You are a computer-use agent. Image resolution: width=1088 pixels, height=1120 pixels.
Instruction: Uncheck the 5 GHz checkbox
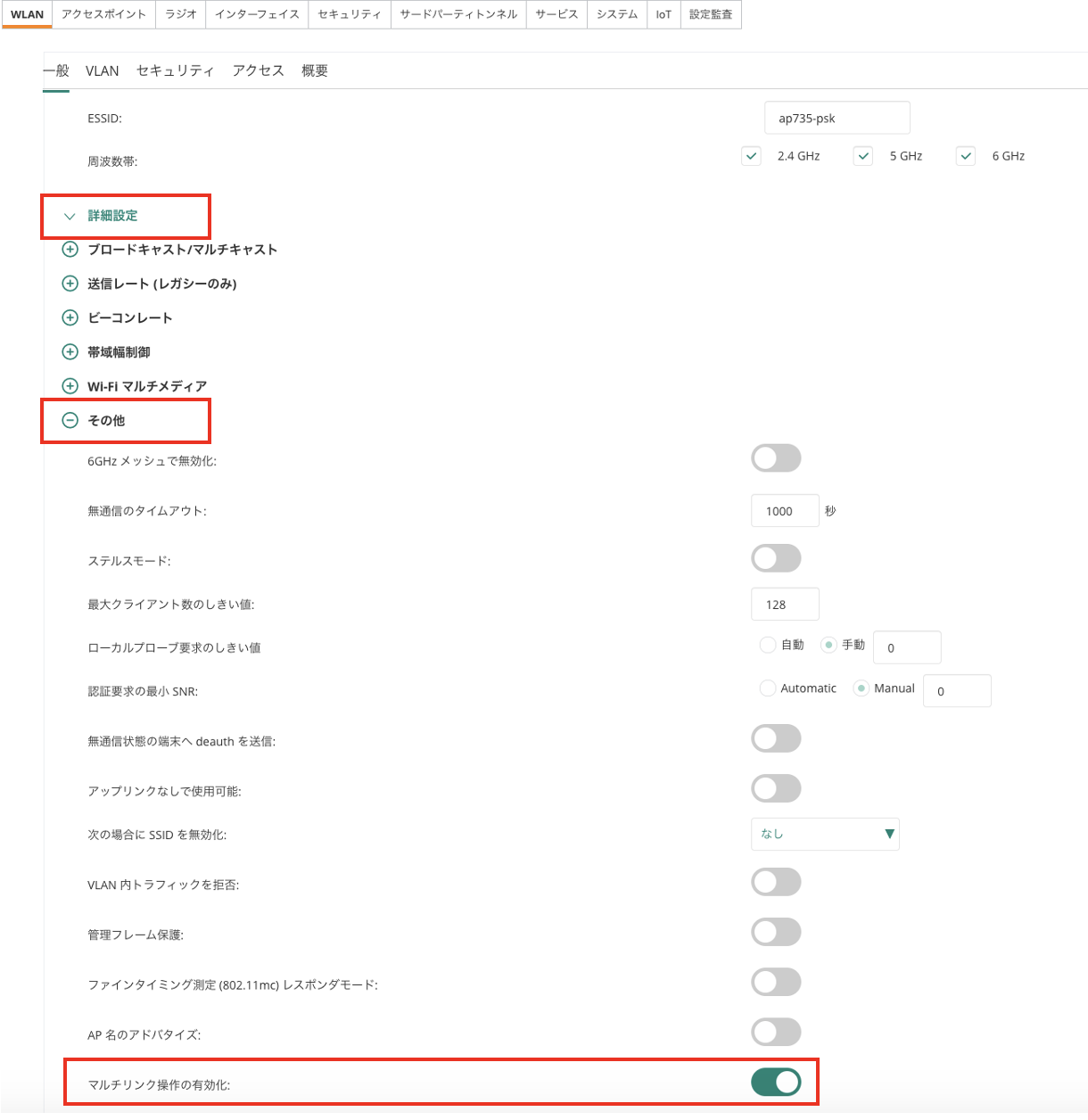point(863,156)
